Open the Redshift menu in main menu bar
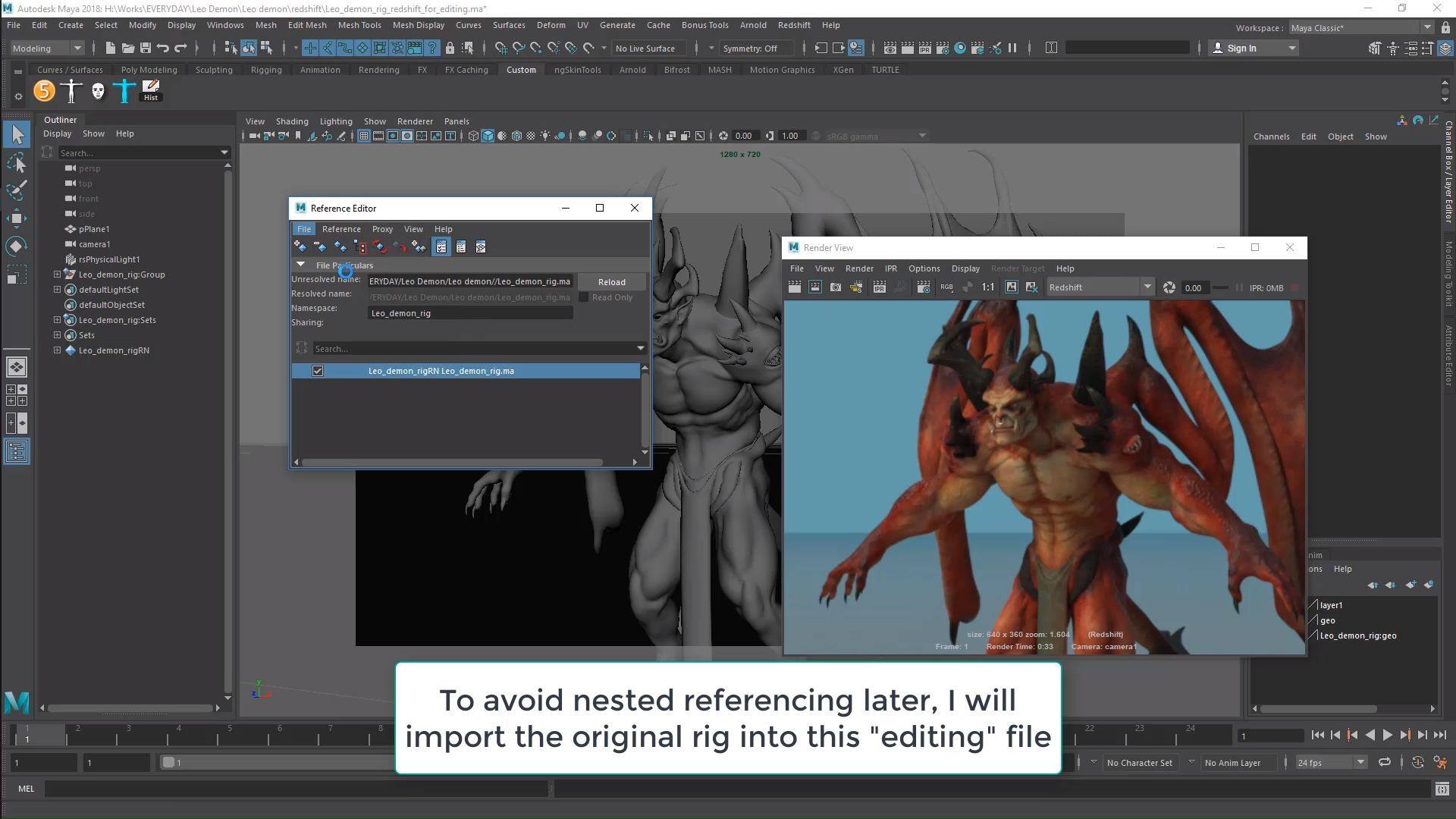Image resolution: width=1456 pixels, height=819 pixels. (793, 25)
